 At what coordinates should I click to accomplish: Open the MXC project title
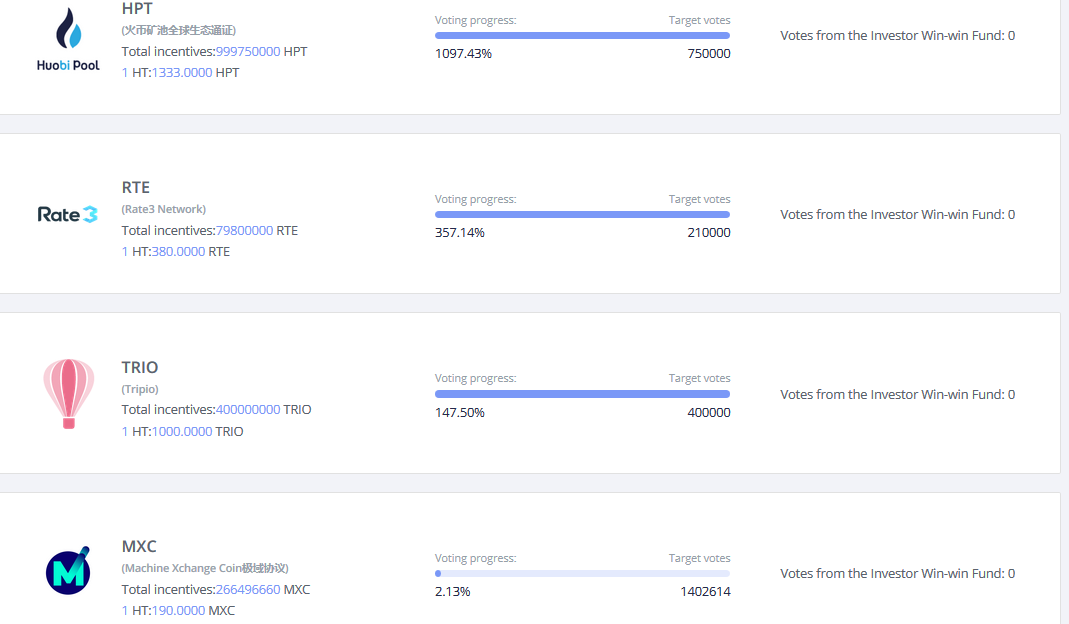point(139,546)
